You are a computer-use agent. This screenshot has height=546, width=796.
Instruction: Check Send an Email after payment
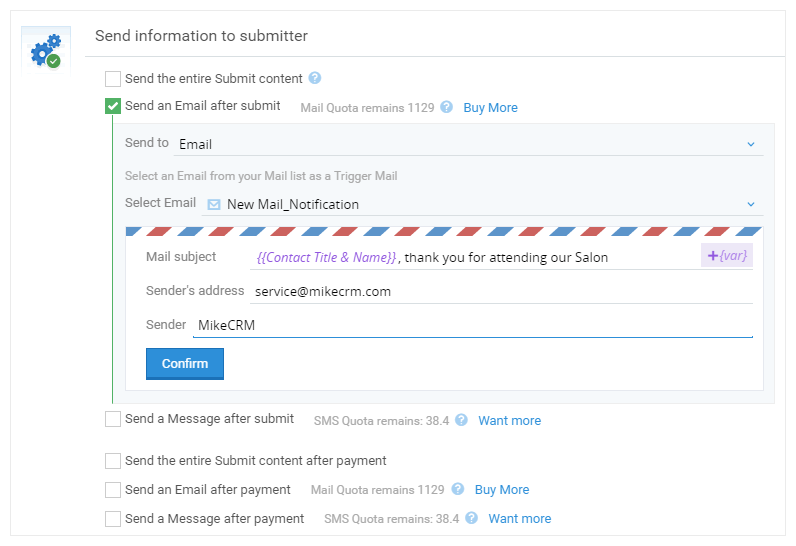(x=113, y=490)
